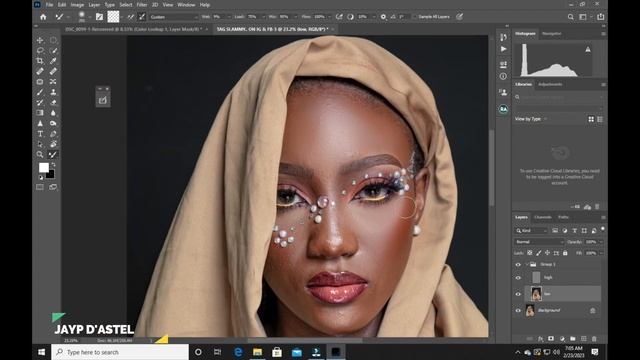Toggle lock all padlock

(565, 253)
